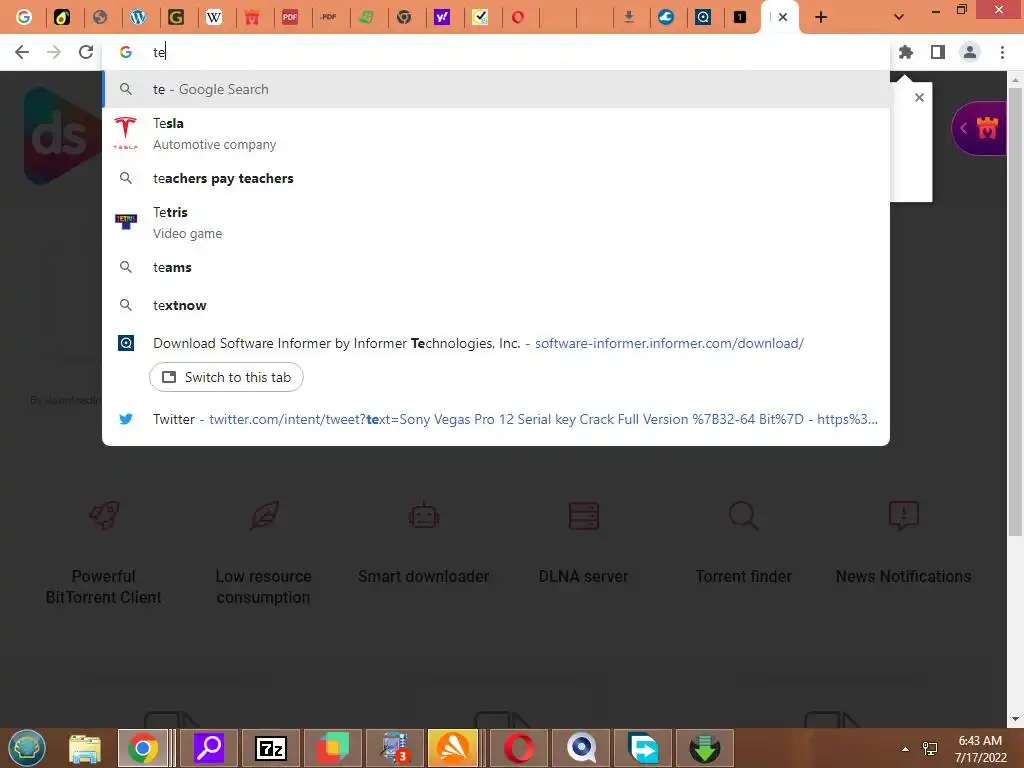Open the Chrome profile avatar
Screen dimensions: 1024x768
click(x=970, y=52)
